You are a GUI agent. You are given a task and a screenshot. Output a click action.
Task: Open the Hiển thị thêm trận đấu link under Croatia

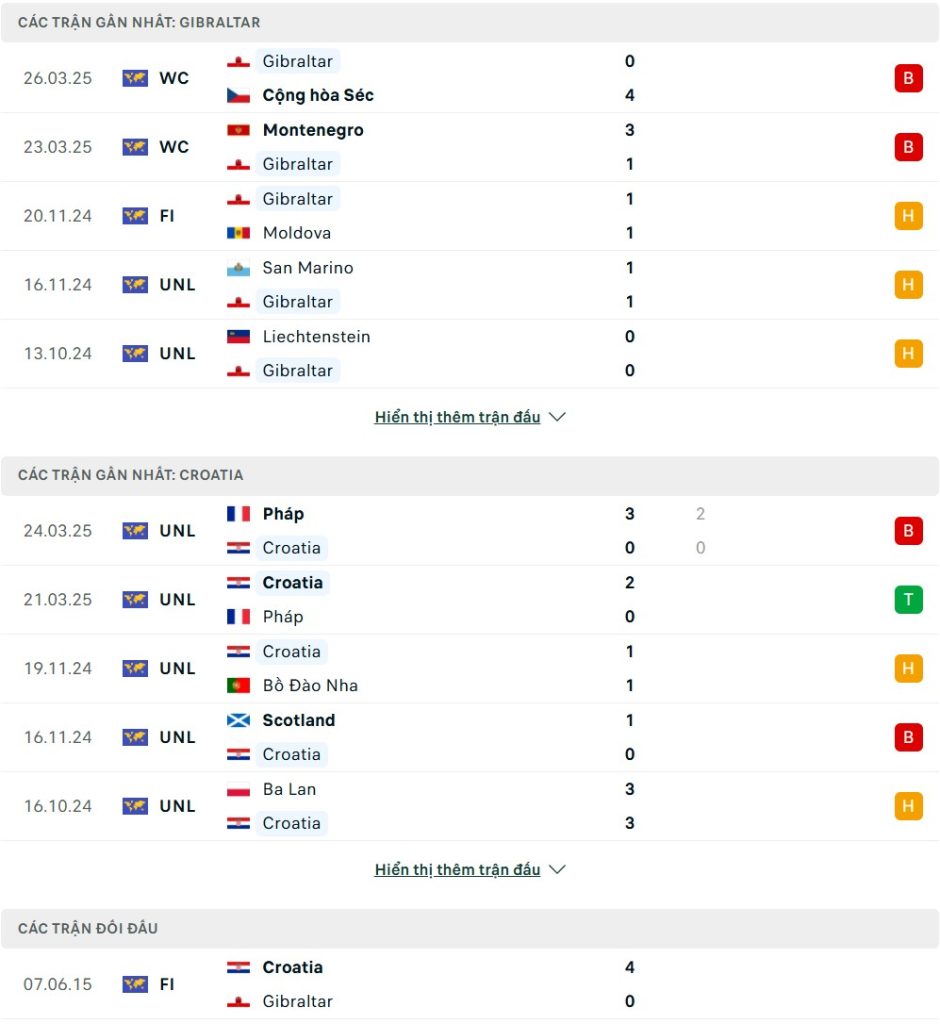(457, 869)
